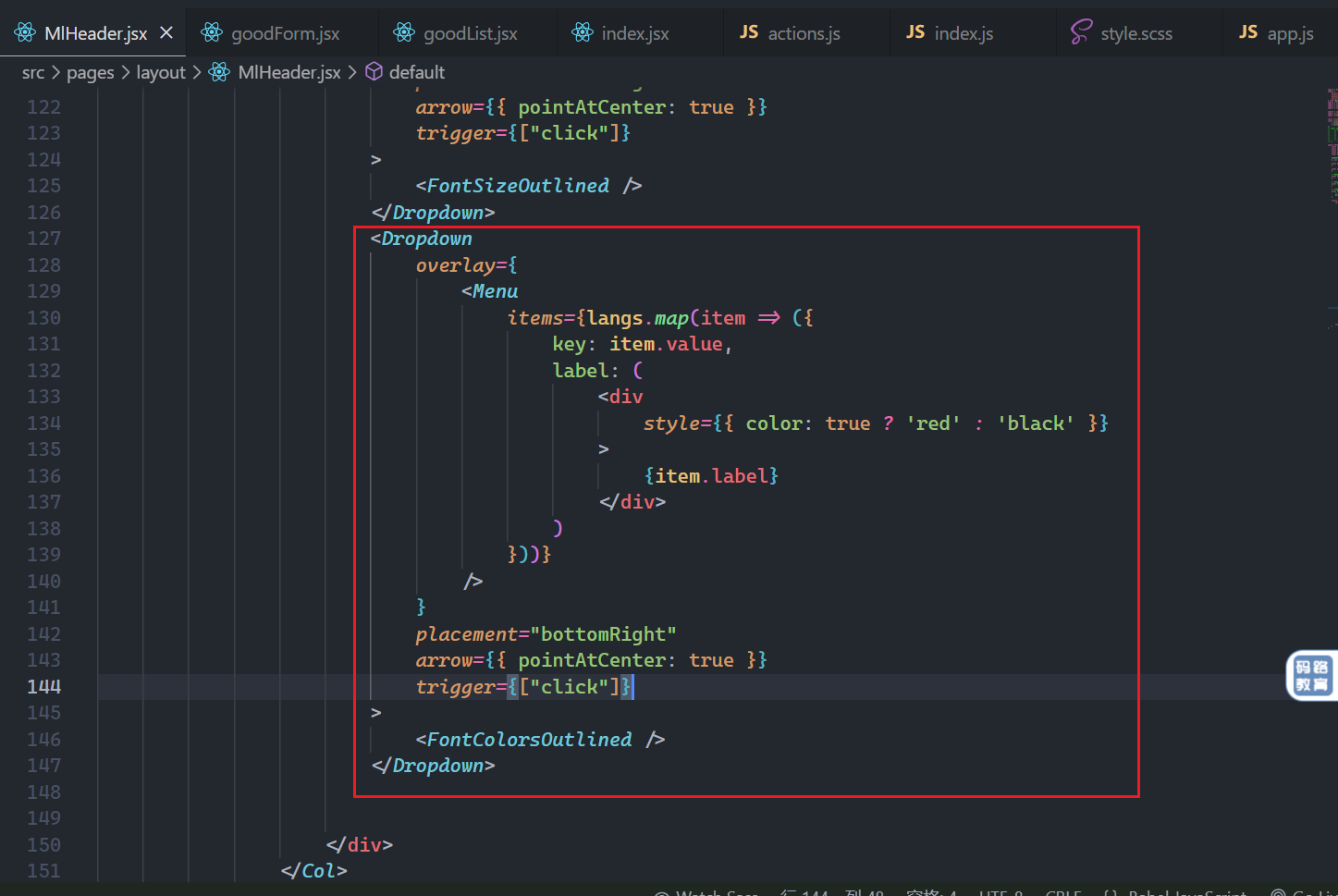Click trigger attribute on line 144
1338x896 pixels.
(x=523, y=687)
